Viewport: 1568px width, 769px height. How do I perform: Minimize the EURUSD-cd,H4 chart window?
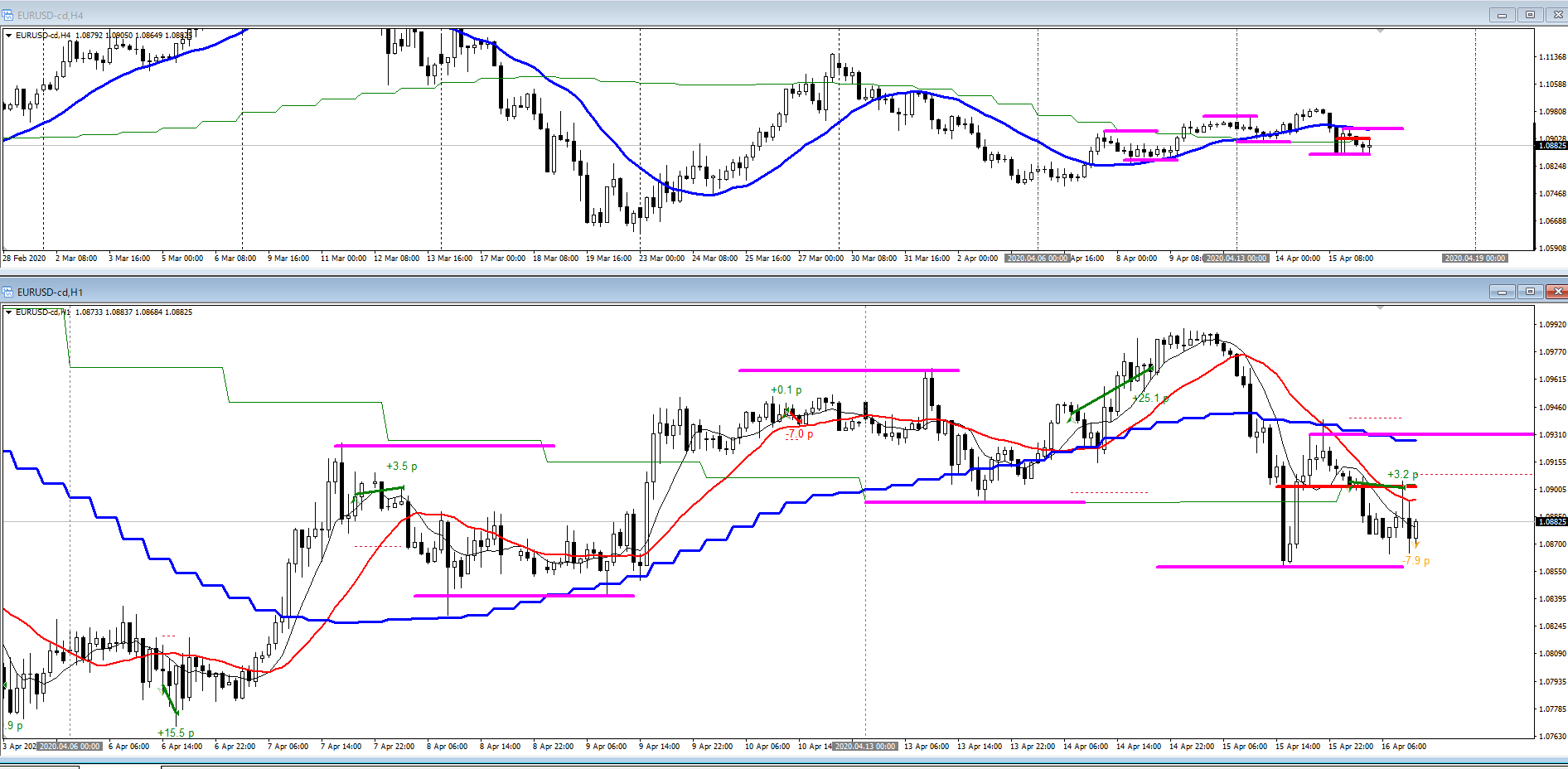(1502, 15)
